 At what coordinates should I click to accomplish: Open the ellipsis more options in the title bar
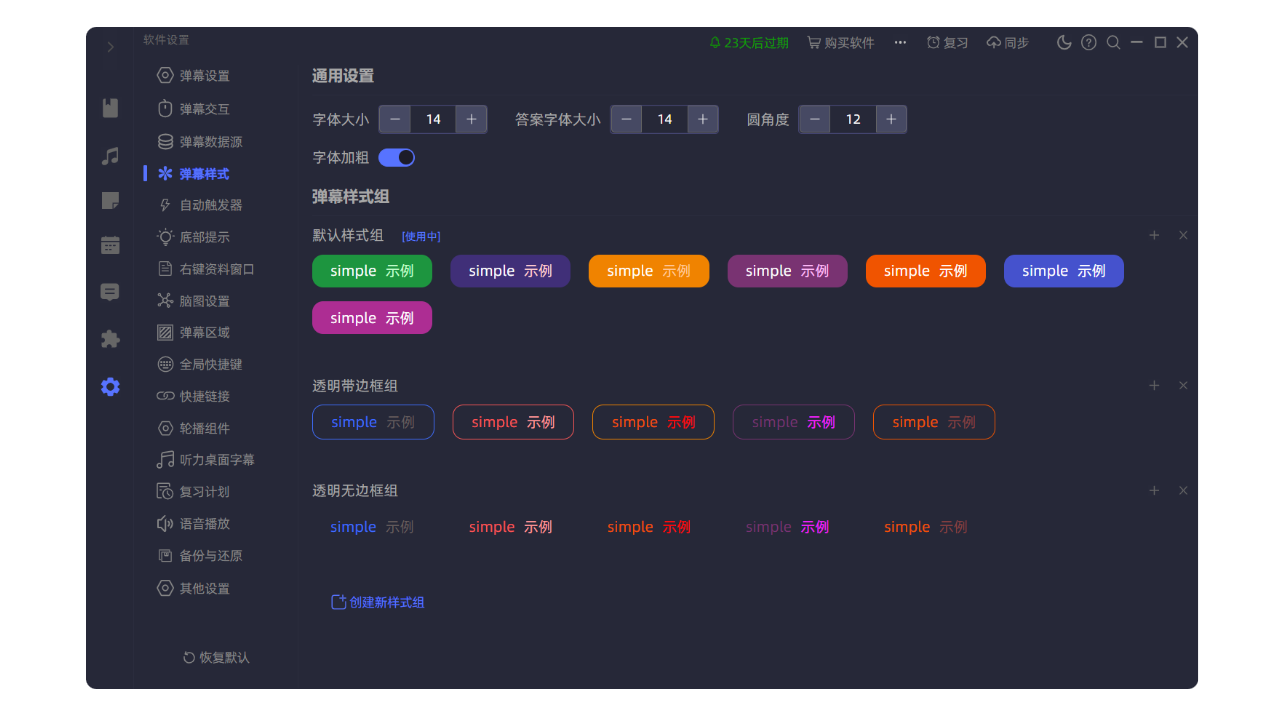coord(900,42)
